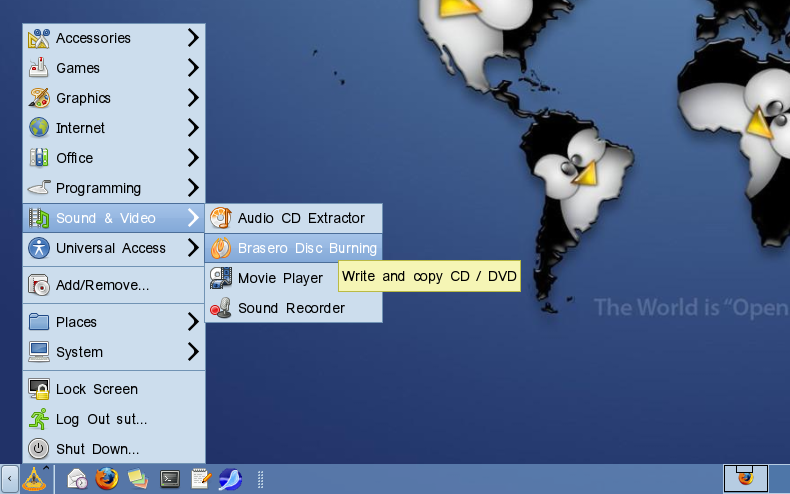Image resolution: width=790 pixels, height=494 pixels.
Task: Expand the Office submenu arrow
Action: coord(193,158)
